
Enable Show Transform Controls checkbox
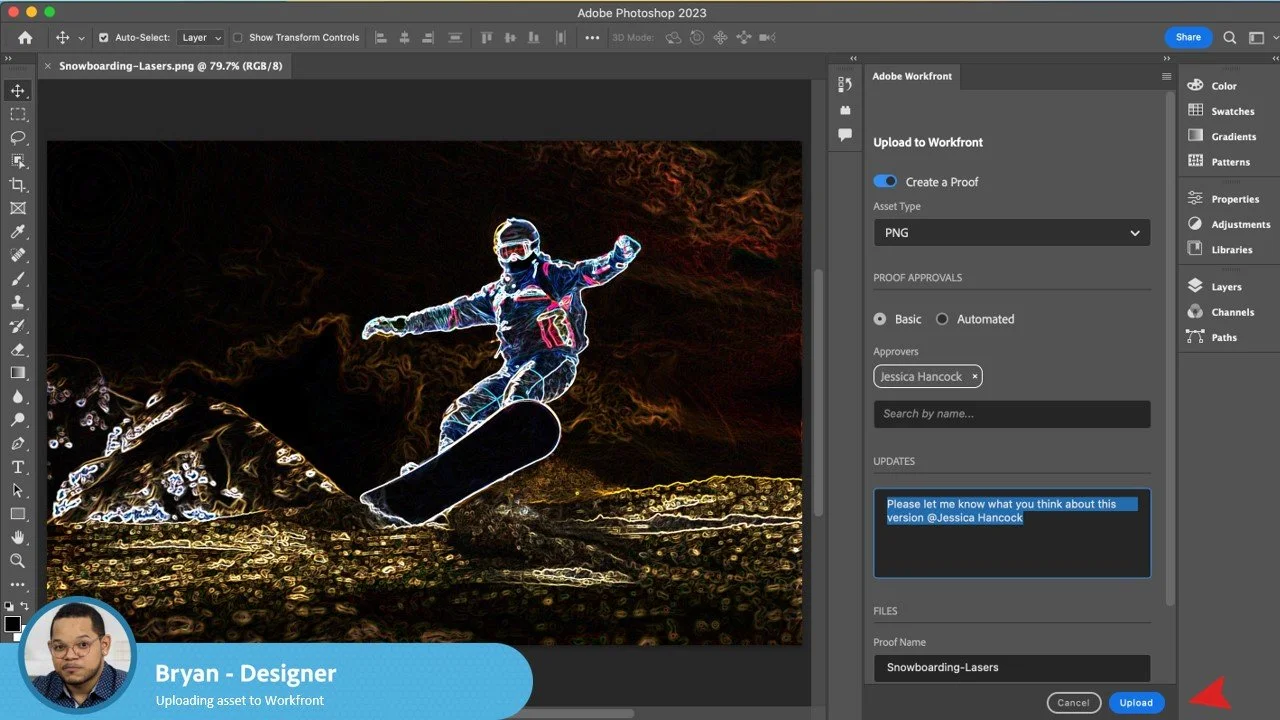pos(238,38)
